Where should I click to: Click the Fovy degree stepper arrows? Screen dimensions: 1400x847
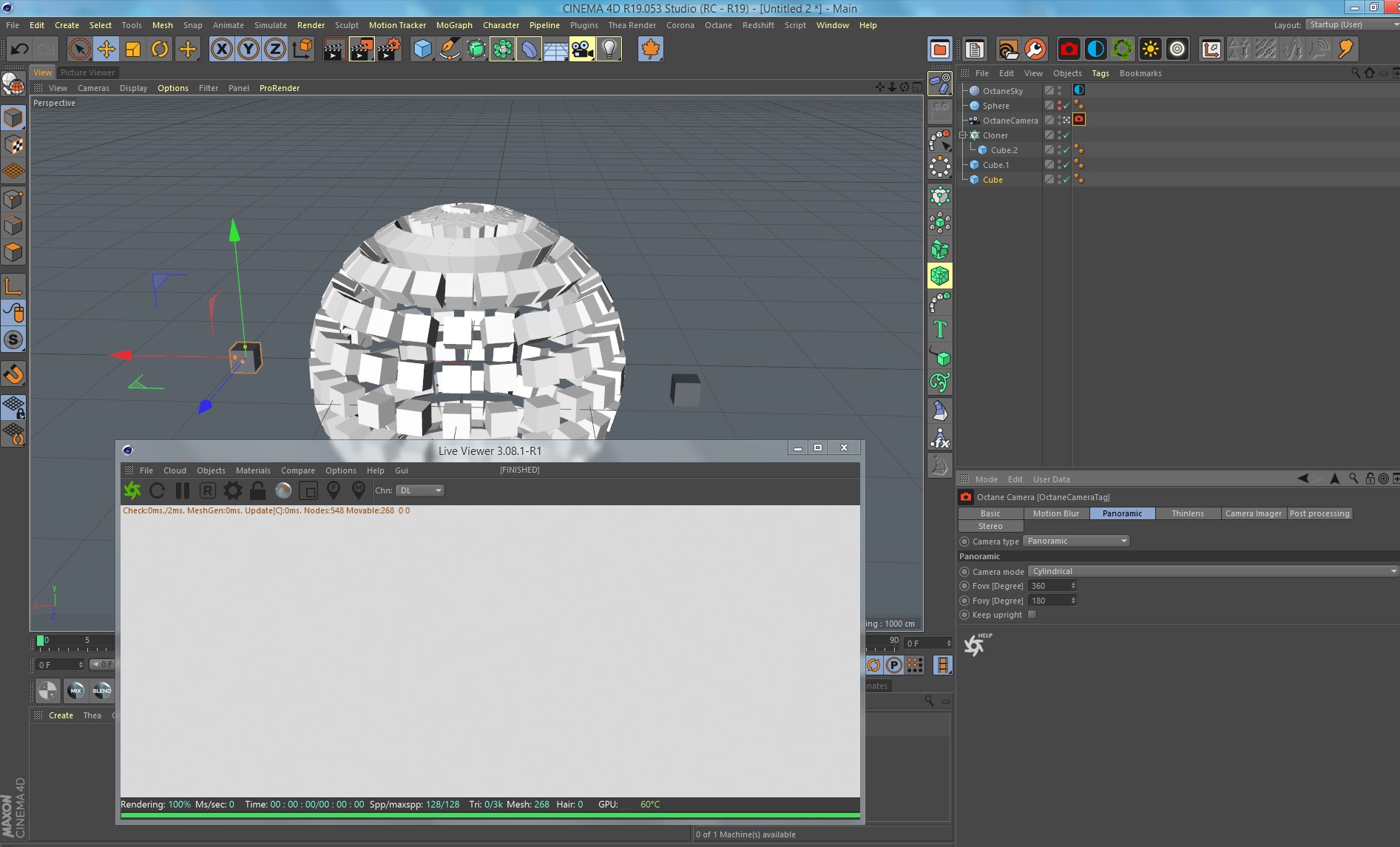pyautogui.click(x=1073, y=601)
